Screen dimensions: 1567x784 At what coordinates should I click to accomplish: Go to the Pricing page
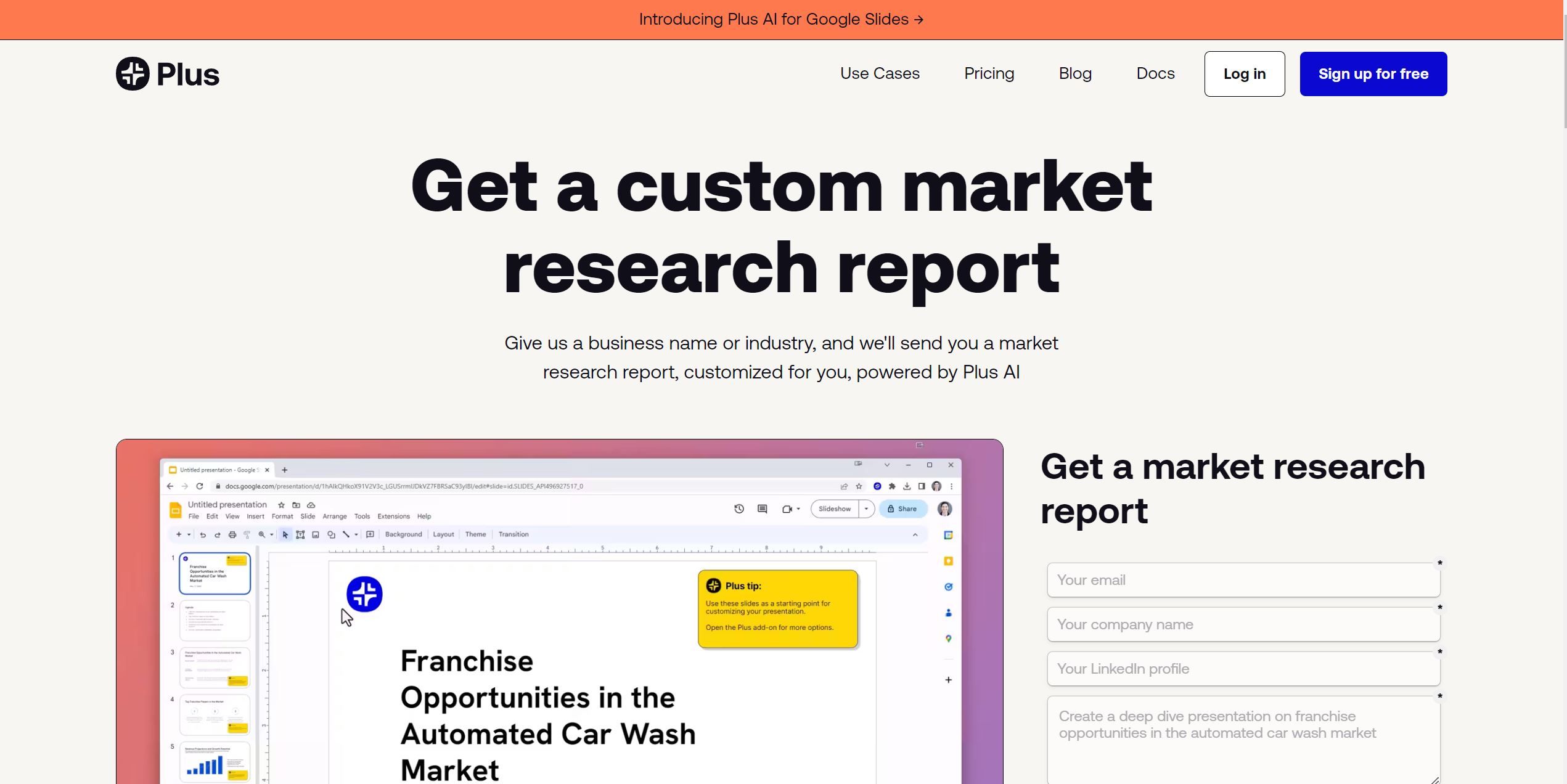(989, 73)
